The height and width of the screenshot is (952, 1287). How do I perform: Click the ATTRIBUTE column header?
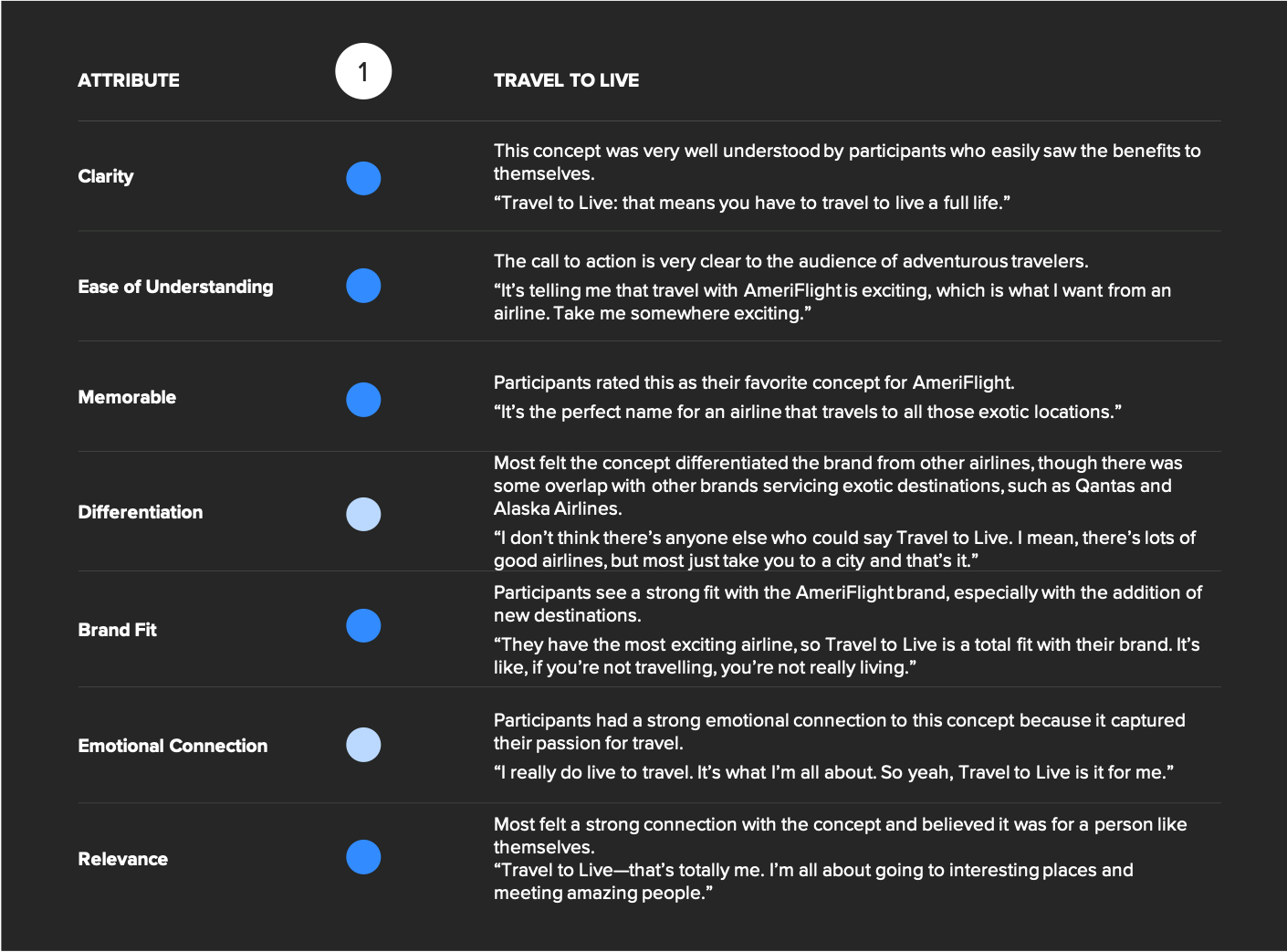coord(129,80)
